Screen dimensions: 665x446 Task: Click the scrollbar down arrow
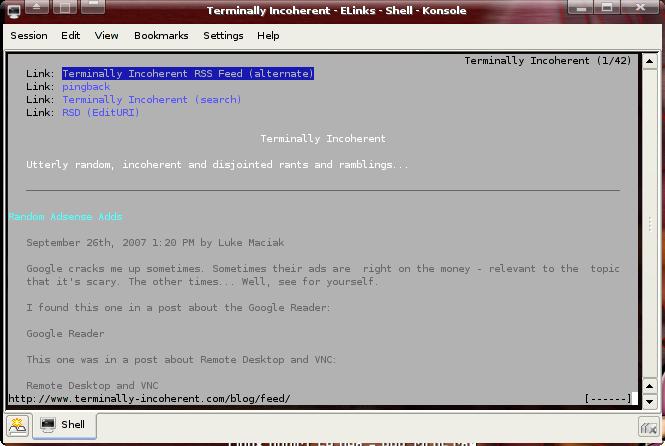pos(650,386)
